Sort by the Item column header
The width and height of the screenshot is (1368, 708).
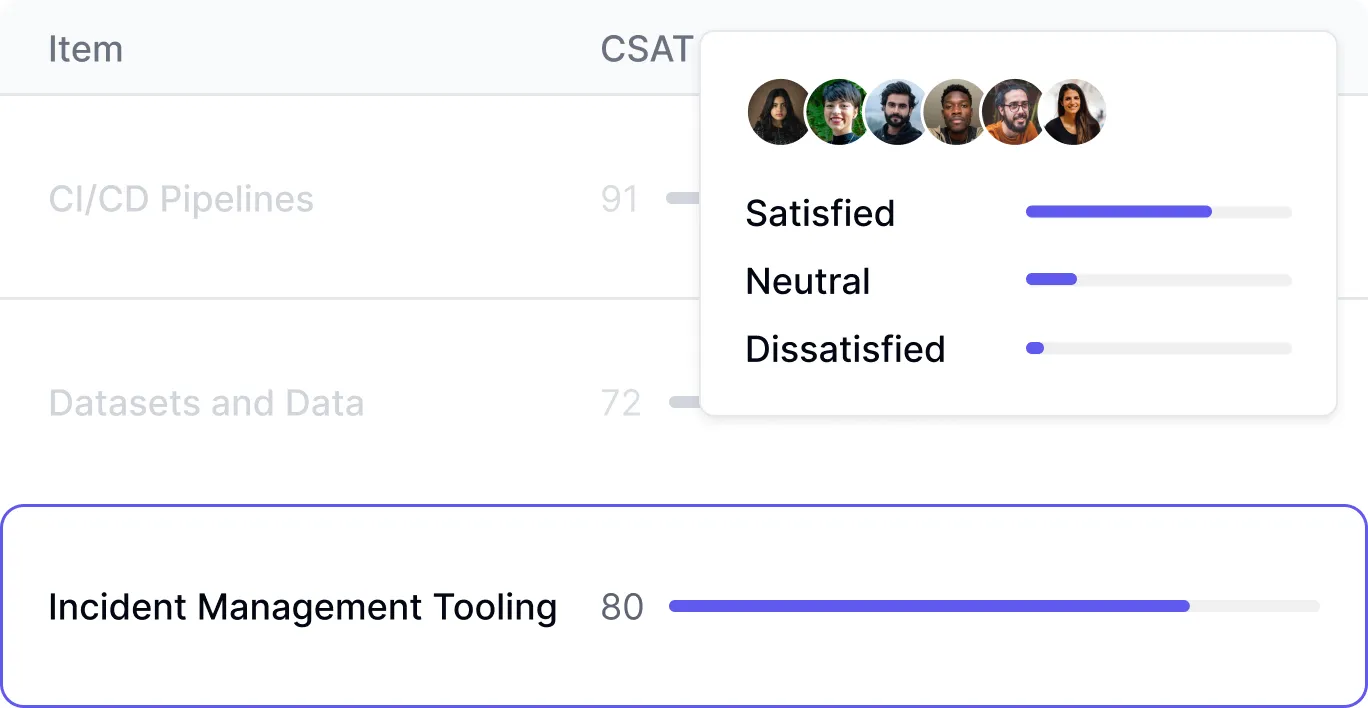pos(86,49)
